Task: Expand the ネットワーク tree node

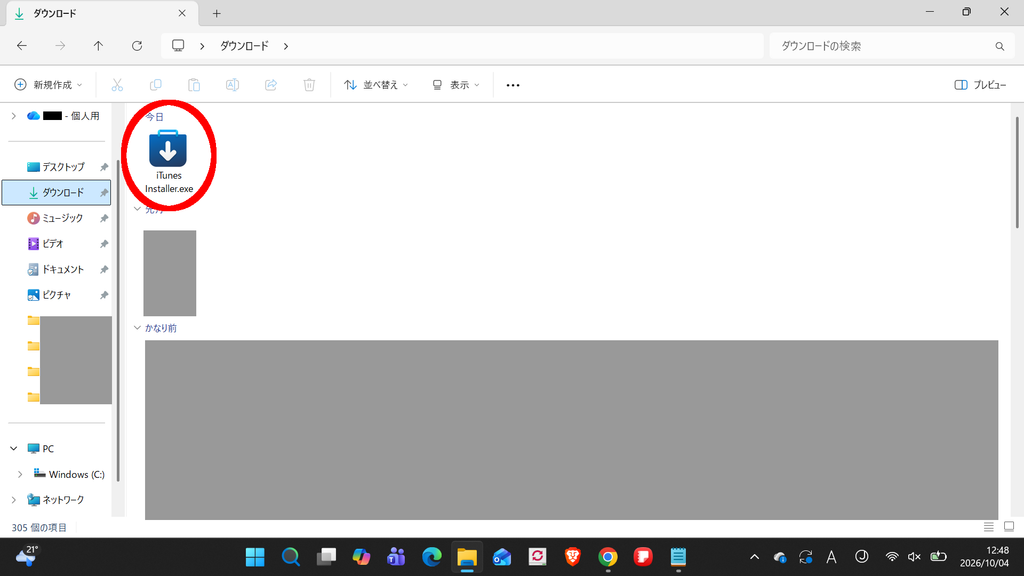Action: pyautogui.click(x=14, y=500)
